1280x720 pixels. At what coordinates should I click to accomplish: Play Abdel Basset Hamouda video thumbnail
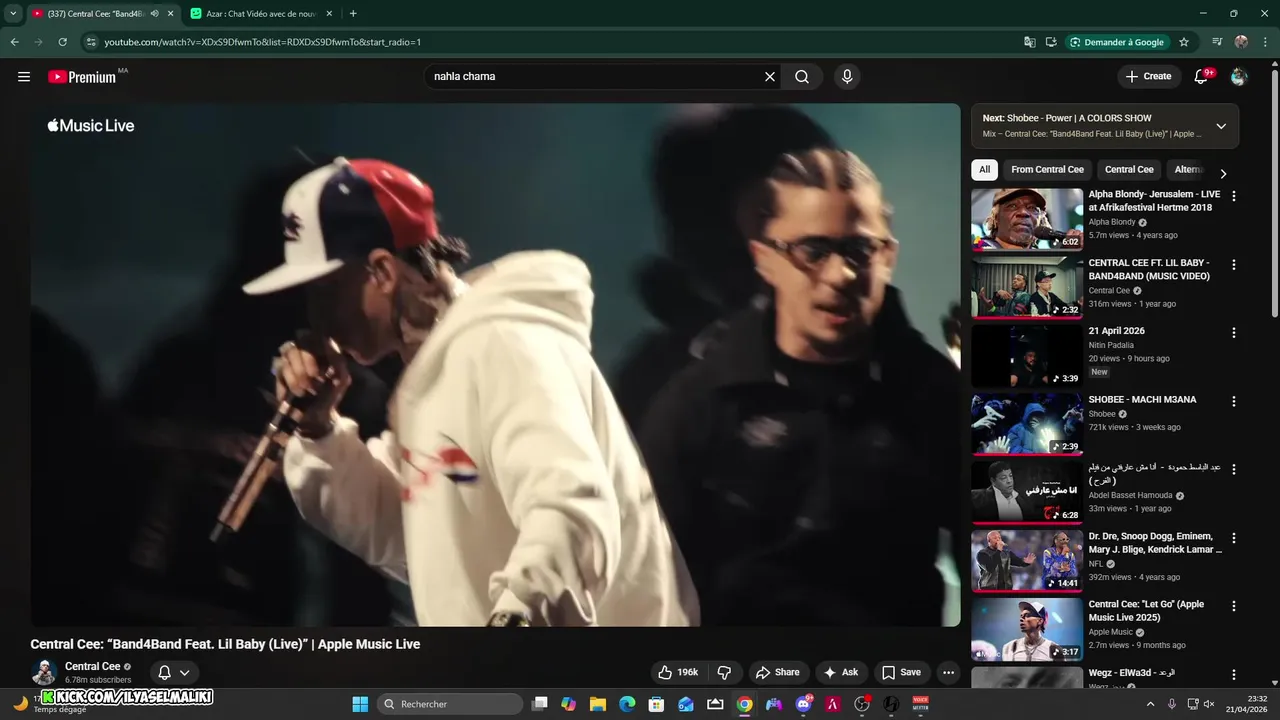coord(1027,492)
